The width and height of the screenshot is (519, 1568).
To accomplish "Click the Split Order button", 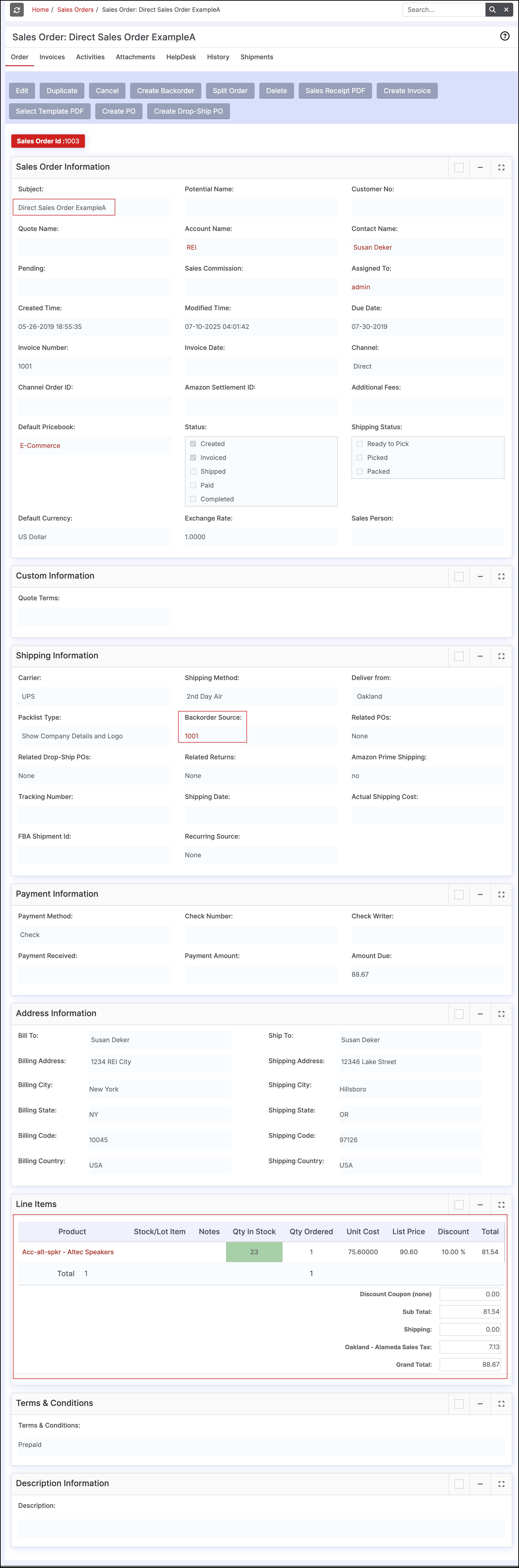I will click(230, 91).
